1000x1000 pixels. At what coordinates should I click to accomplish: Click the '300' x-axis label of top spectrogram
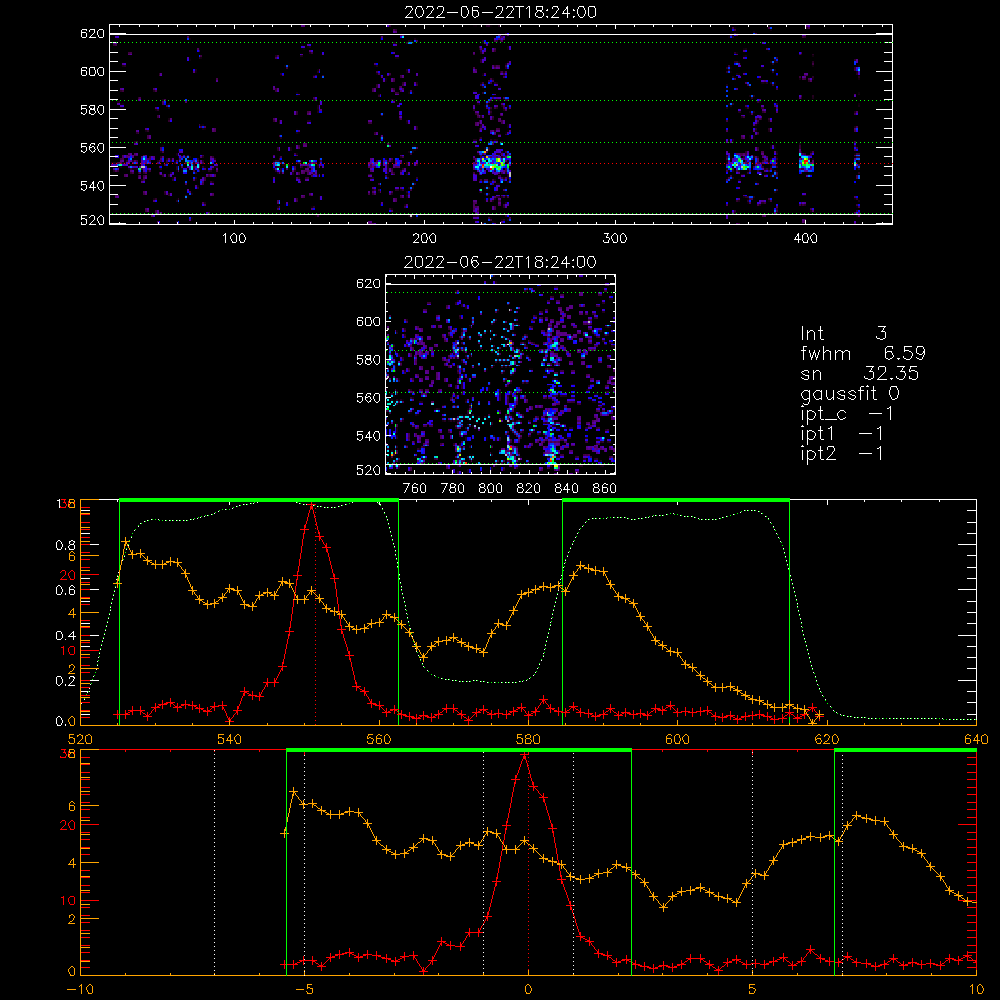[x=615, y=239]
